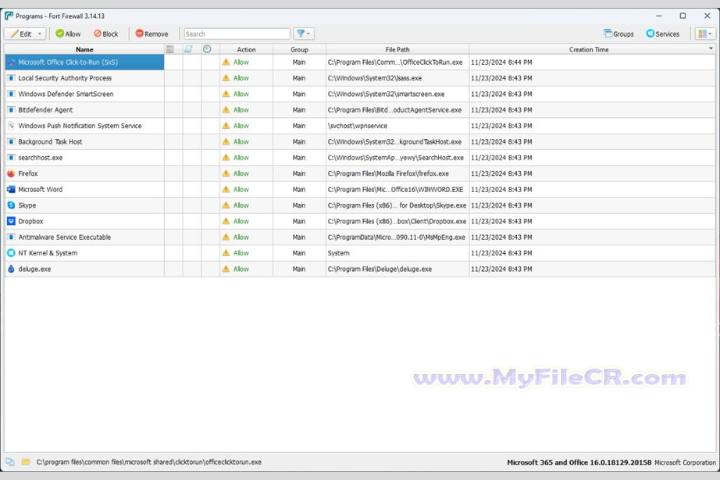Click Allow action in the Skype row

point(241,205)
